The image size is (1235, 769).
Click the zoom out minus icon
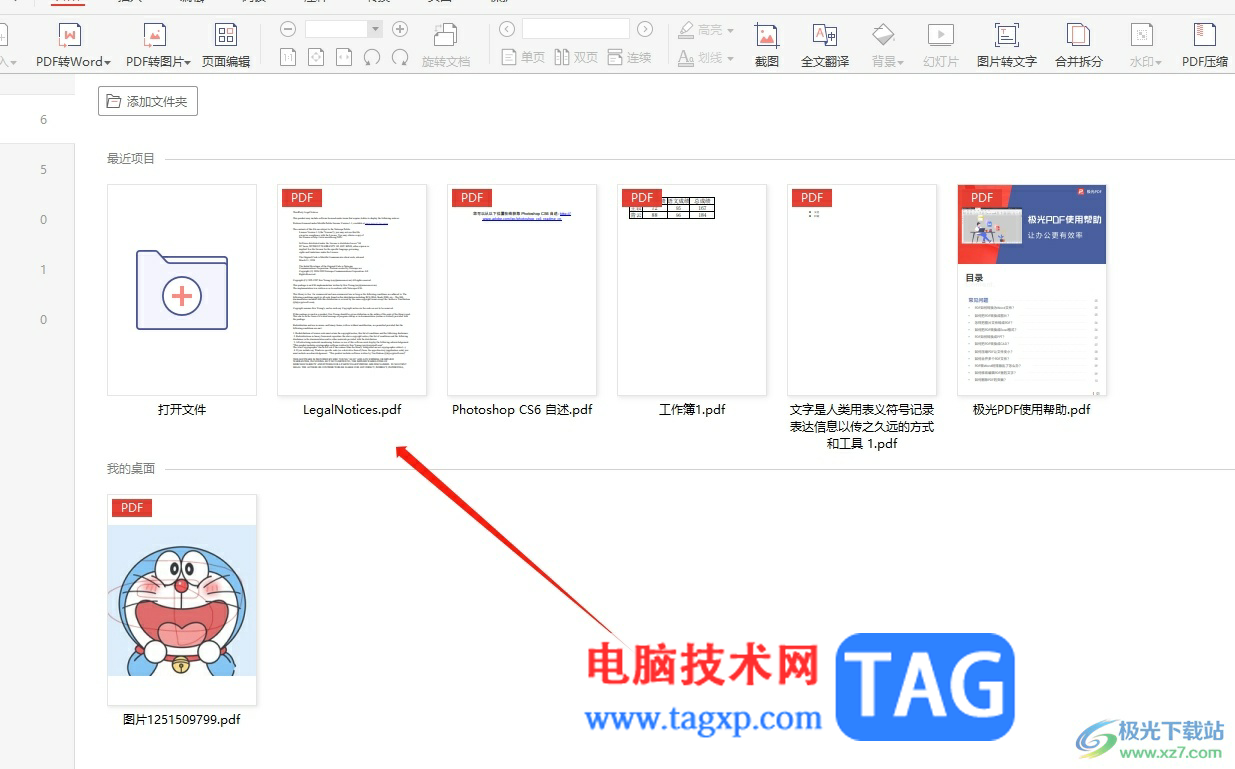pyautogui.click(x=288, y=29)
